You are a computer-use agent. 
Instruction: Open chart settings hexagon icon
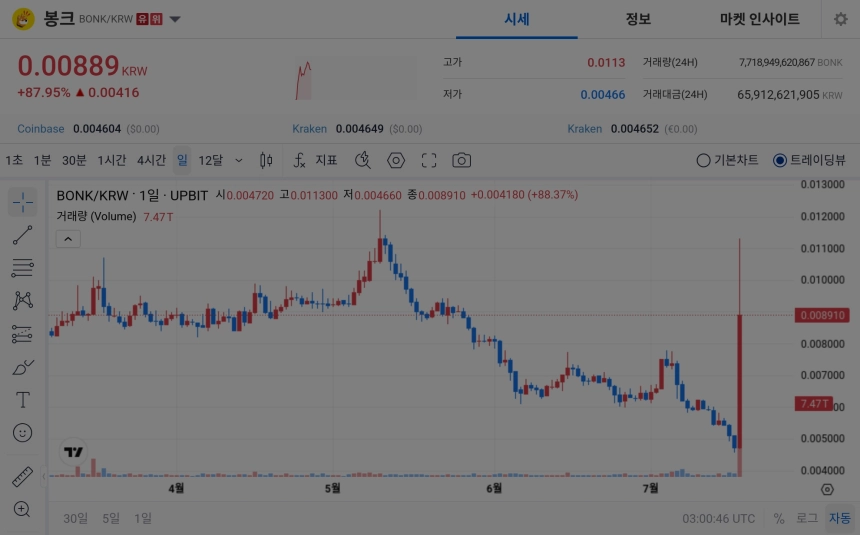[x=395, y=160]
